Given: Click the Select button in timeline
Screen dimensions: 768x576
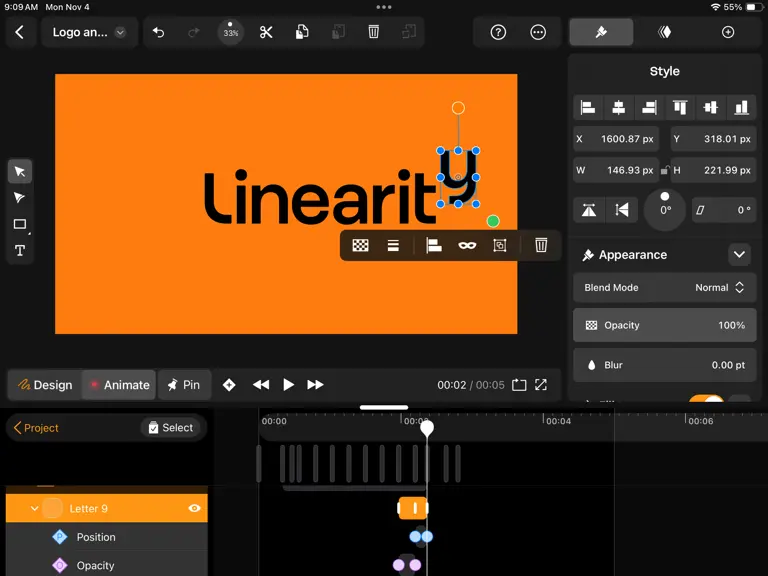Looking at the screenshot, I should (x=170, y=428).
